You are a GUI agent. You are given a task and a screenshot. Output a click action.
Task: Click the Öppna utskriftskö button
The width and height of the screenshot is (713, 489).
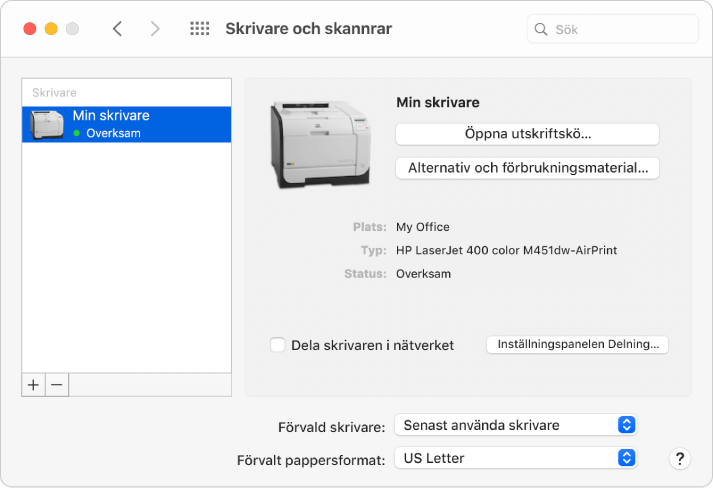pos(527,134)
